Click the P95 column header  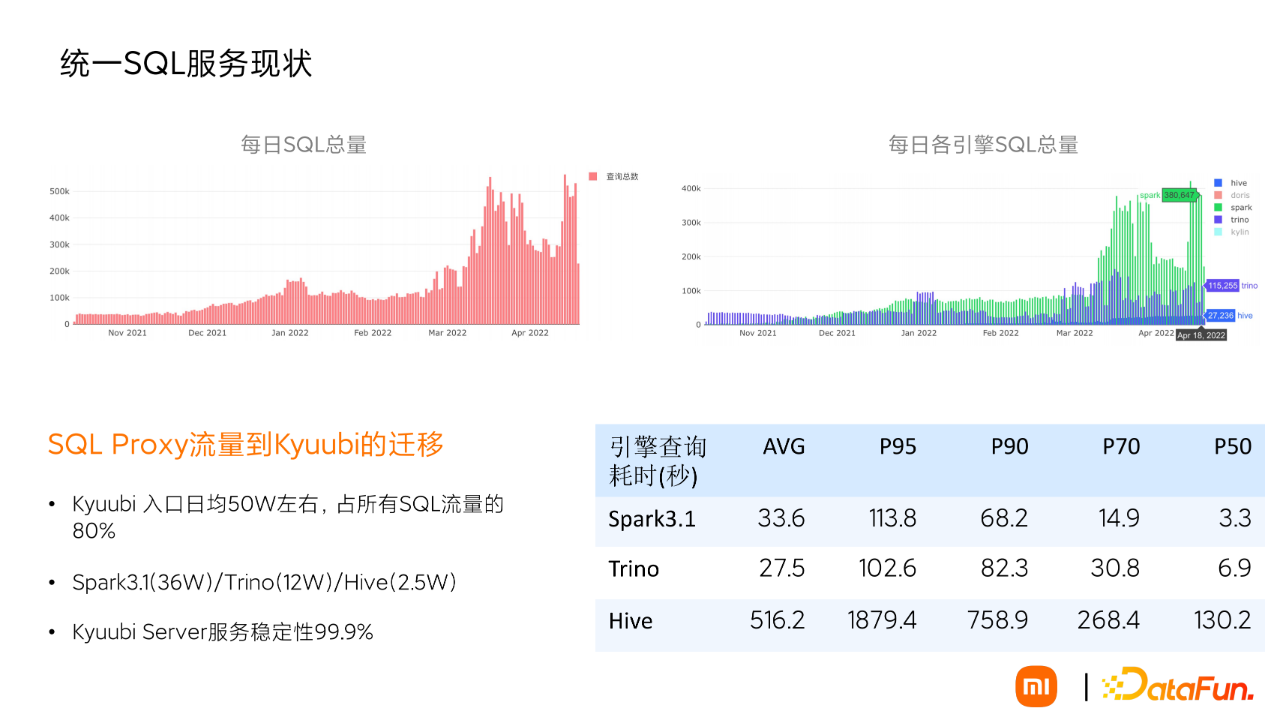coord(898,447)
